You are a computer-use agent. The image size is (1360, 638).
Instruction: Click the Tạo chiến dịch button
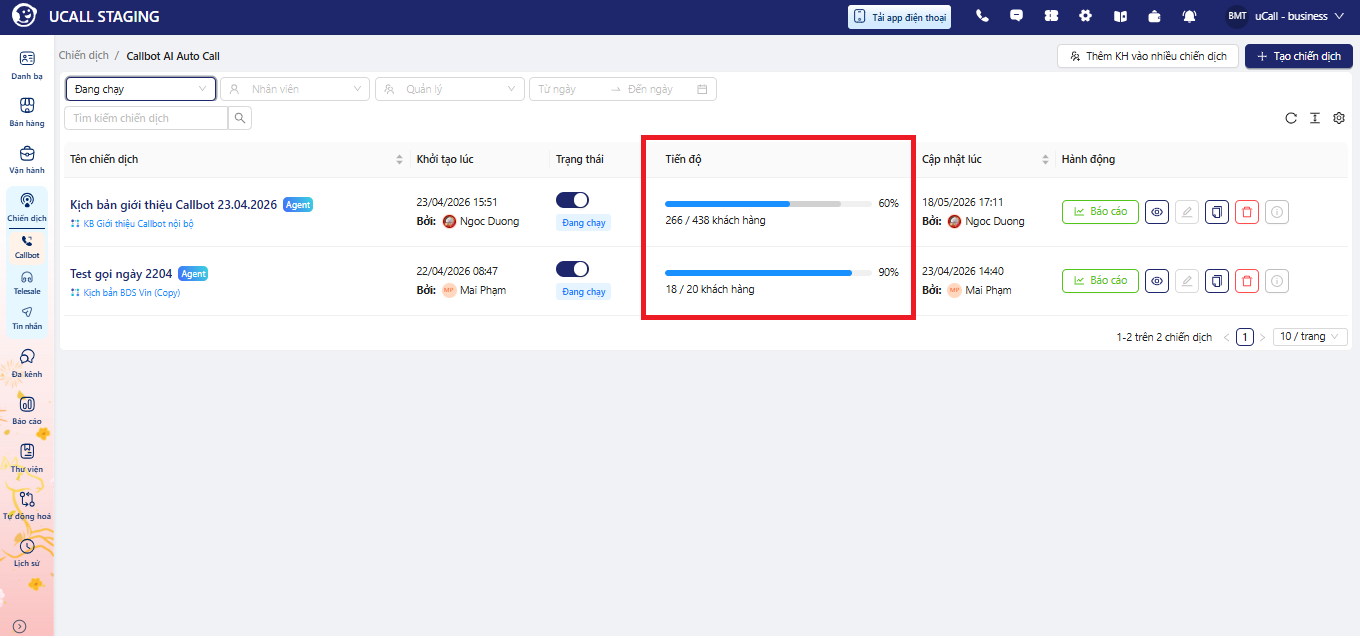(x=1299, y=56)
